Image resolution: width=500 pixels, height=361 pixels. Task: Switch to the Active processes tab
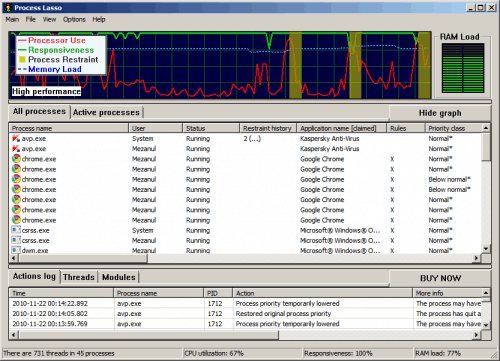click(x=106, y=112)
